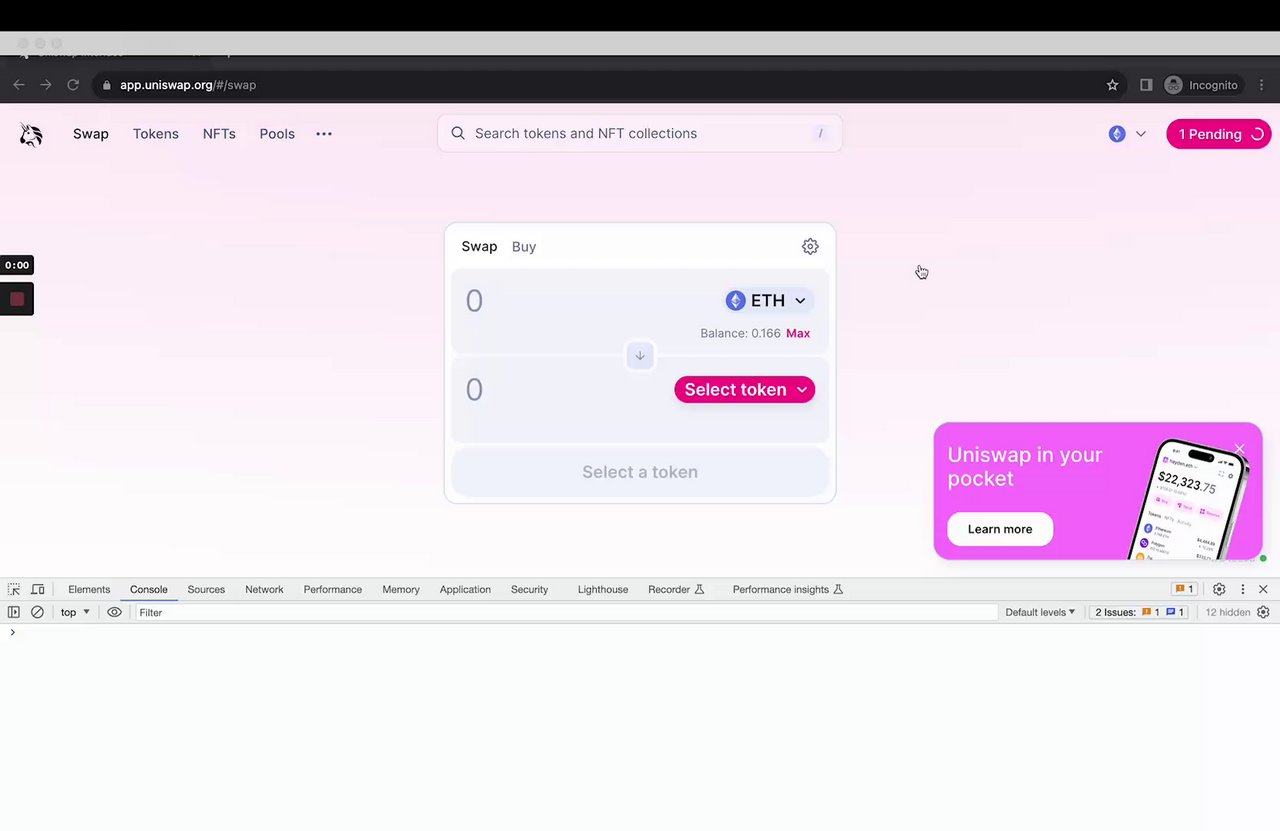Viewport: 1280px width, 831px height.
Task: Open the Select token dropdown
Action: pos(745,390)
